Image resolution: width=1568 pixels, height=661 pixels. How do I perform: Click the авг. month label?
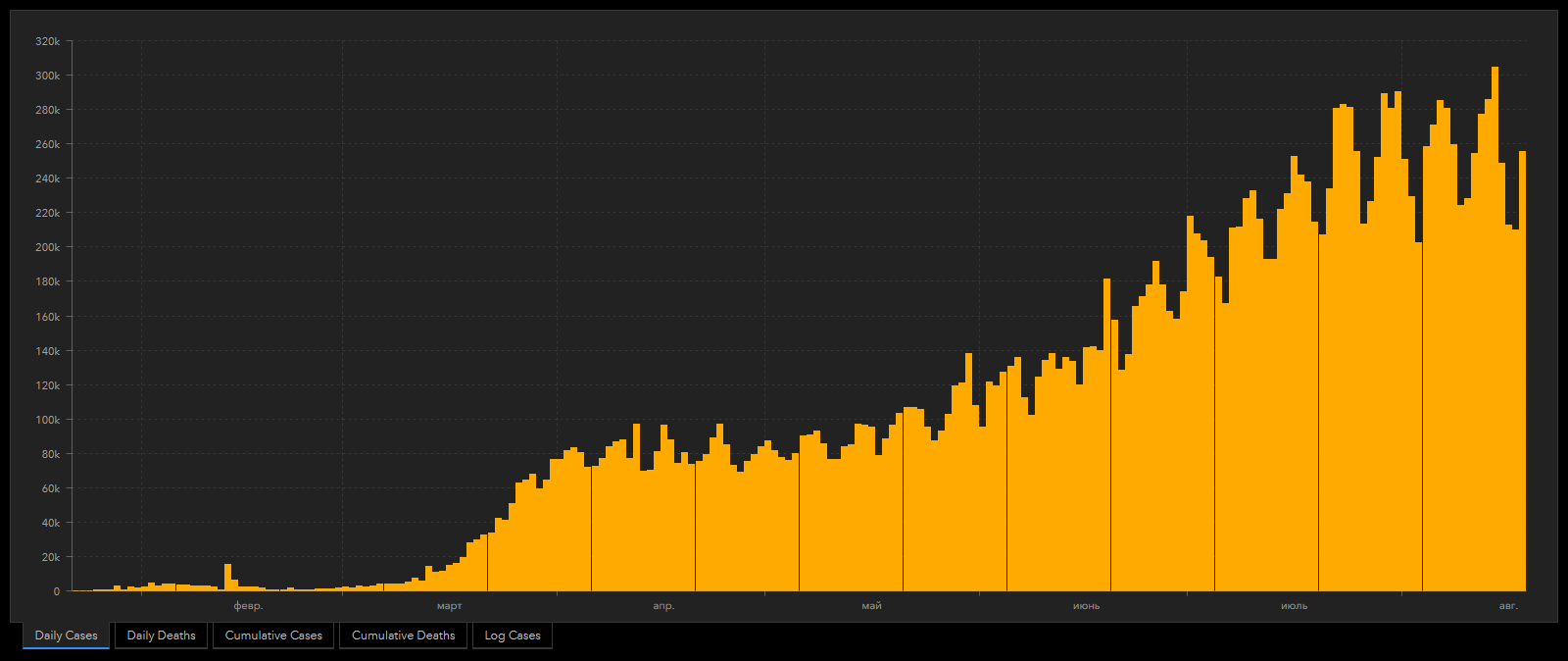[x=1509, y=606]
